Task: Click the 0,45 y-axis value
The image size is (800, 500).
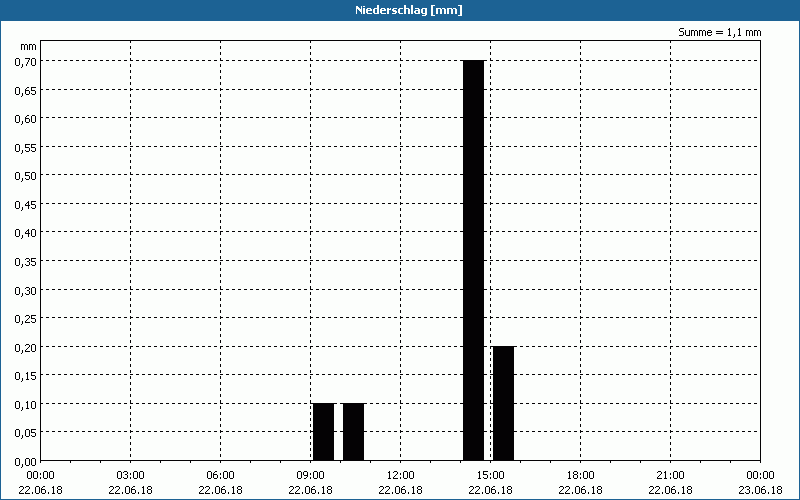Action: coord(26,205)
